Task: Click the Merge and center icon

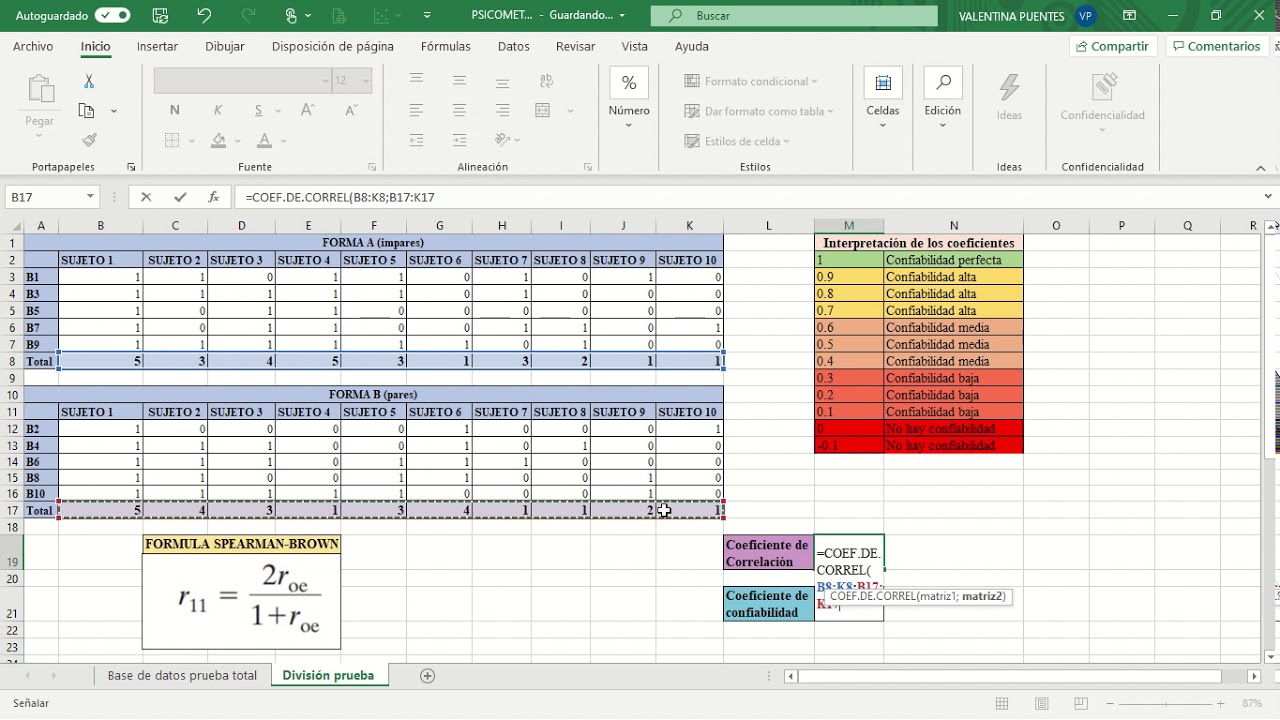Action: click(x=543, y=111)
